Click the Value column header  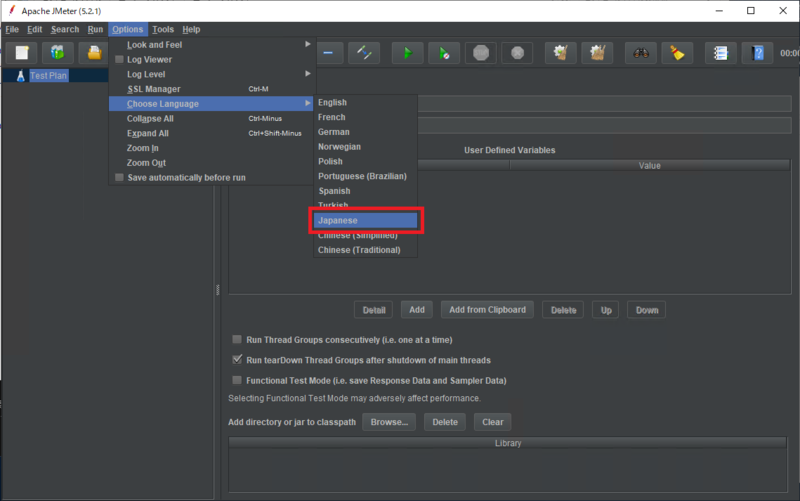(x=649, y=165)
